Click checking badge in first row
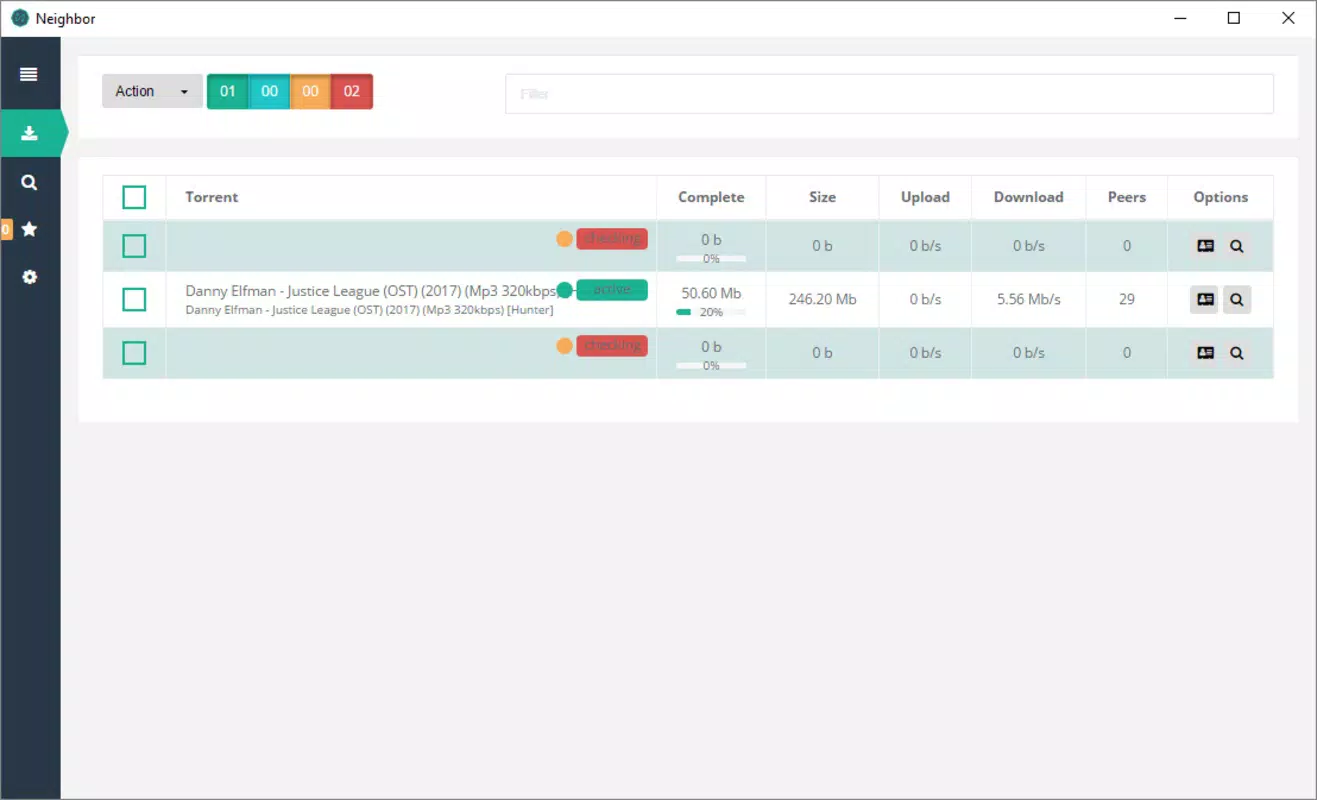Image resolution: width=1317 pixels, height=800 pixels. tap(612, 239)
